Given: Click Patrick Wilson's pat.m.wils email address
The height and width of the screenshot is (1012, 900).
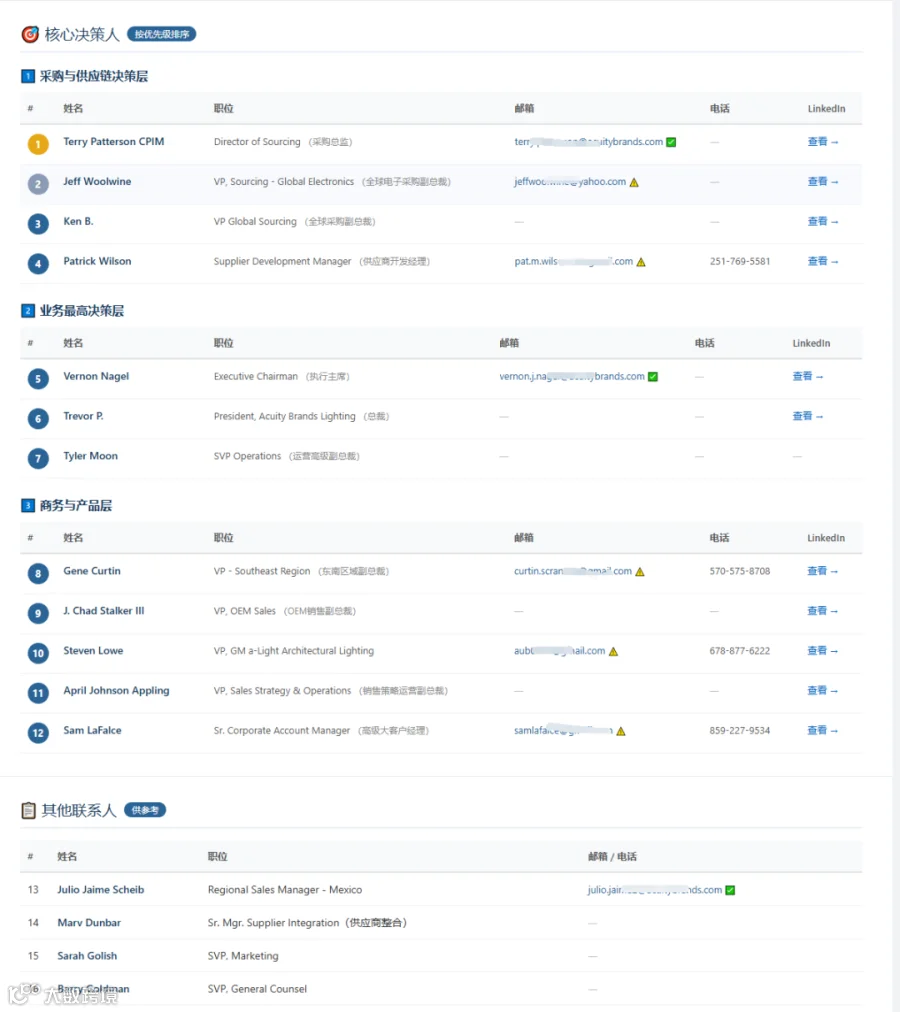Looking at the screenshot, I should 573,261.
